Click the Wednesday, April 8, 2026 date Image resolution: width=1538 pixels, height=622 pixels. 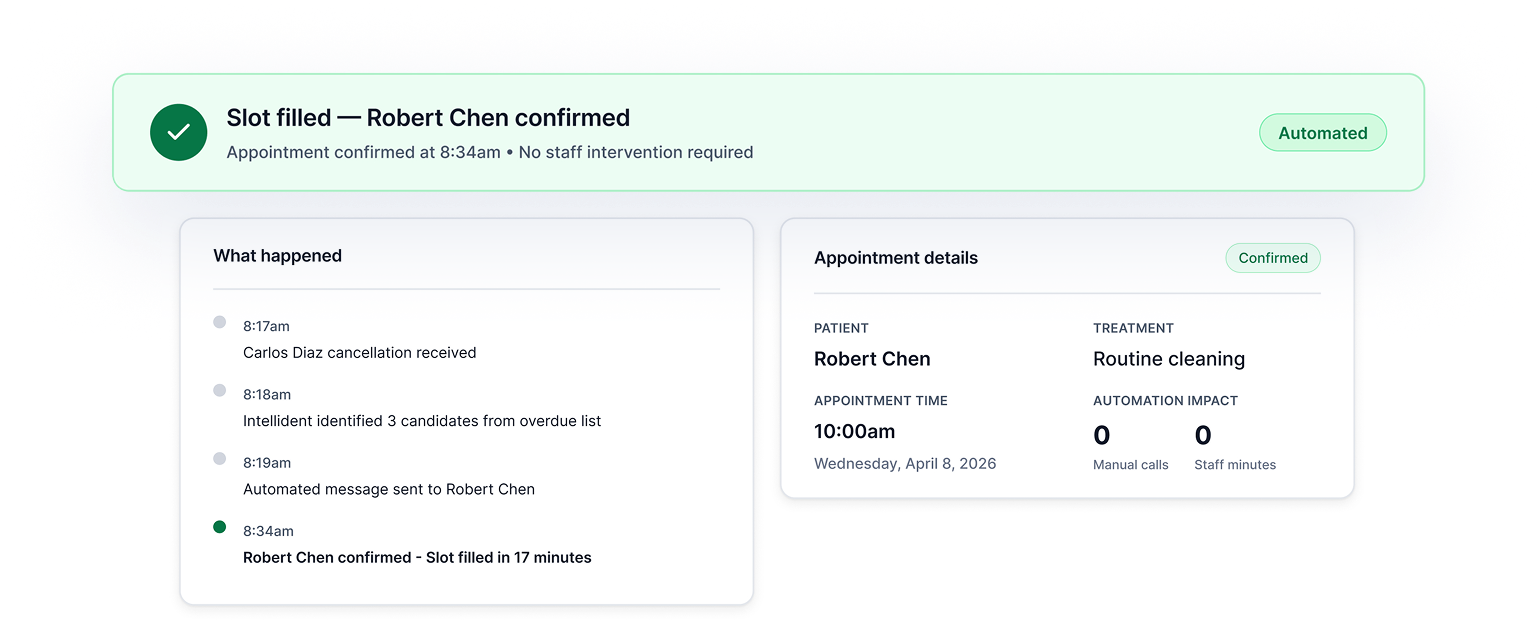905,464
